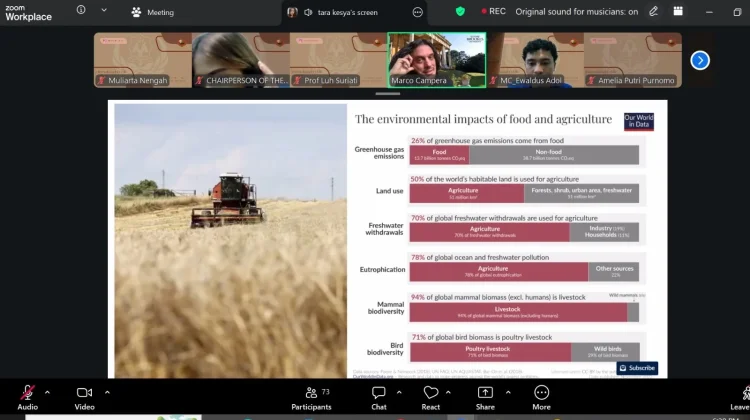Expand share options caret next to Share
750x420 pixels.
coord(508,392)
